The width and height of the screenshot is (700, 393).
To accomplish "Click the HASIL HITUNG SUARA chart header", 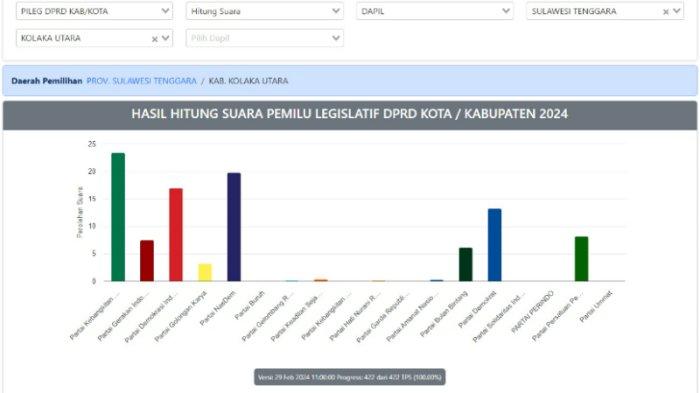I will [350, 114].
